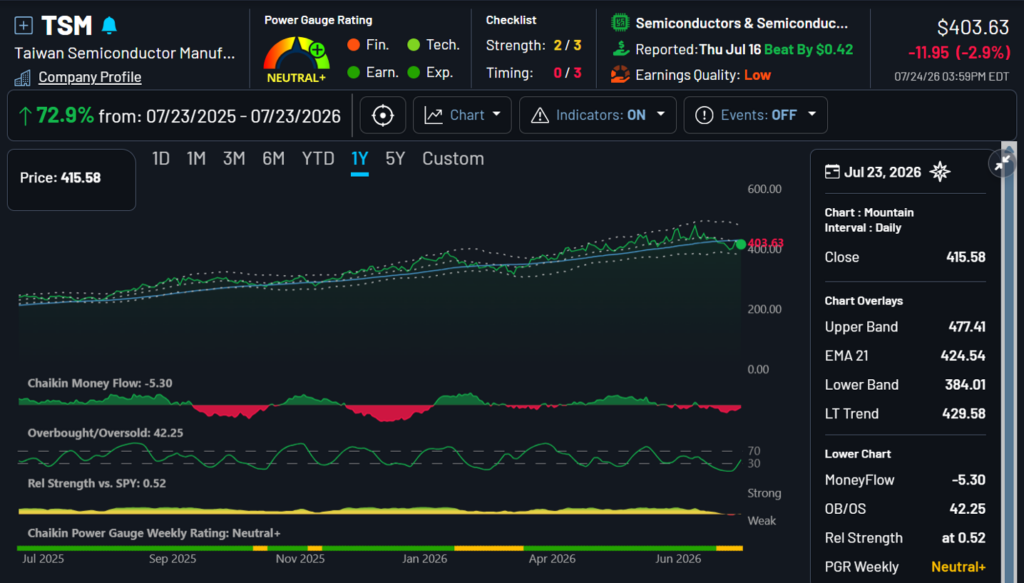
Task: Click the Price: 415.58 box
Action: coord(71,180)
